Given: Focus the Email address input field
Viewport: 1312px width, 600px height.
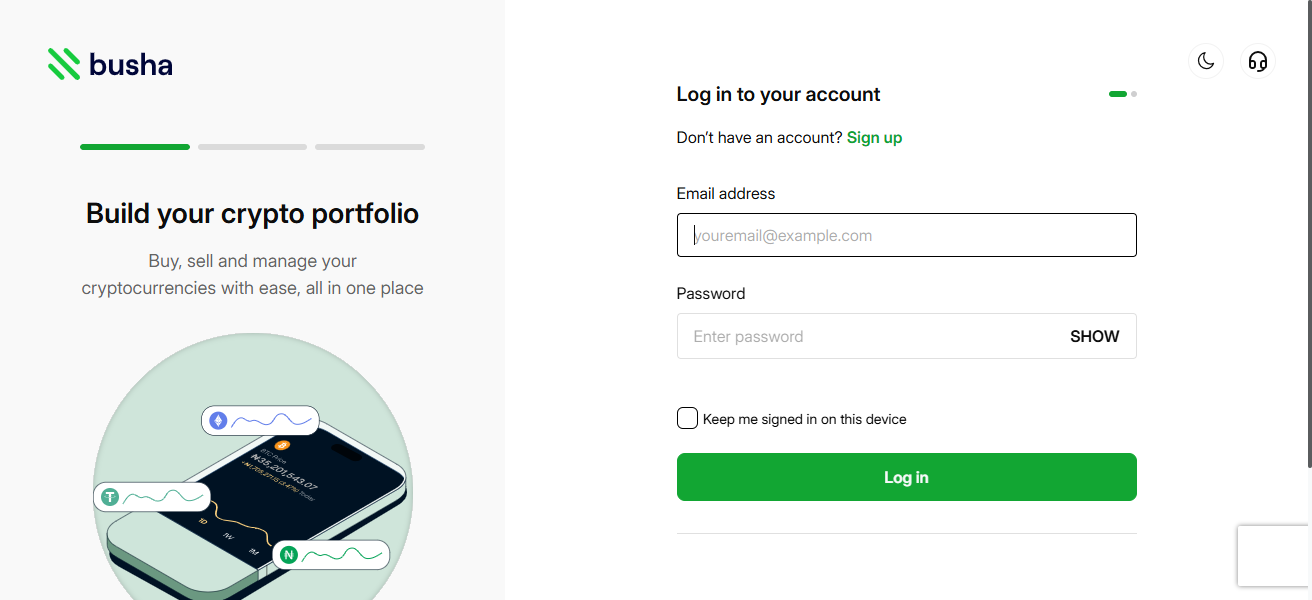Looking at the screenshot, I should coord(906,235).
